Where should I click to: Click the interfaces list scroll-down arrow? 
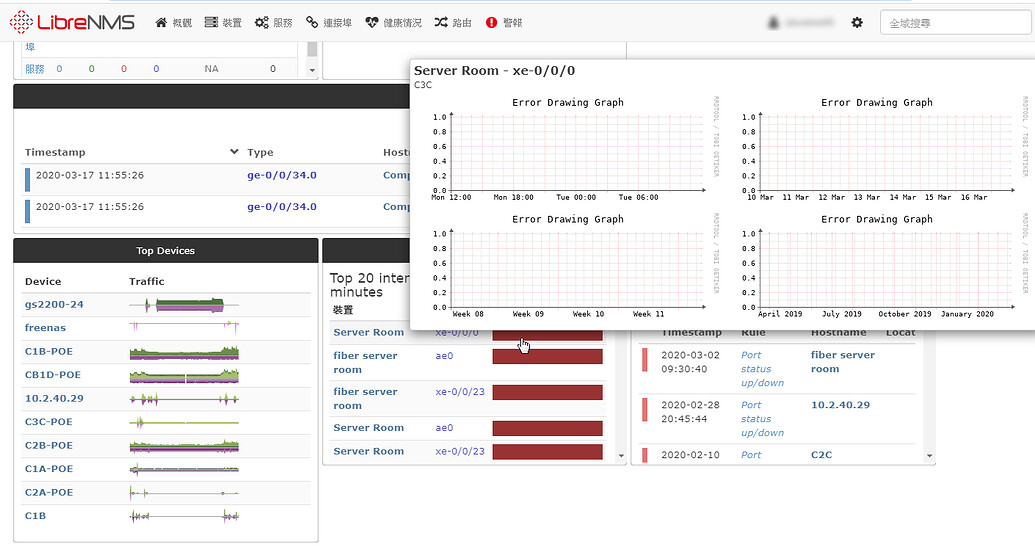pyautogui.click(x=622, y=456)
